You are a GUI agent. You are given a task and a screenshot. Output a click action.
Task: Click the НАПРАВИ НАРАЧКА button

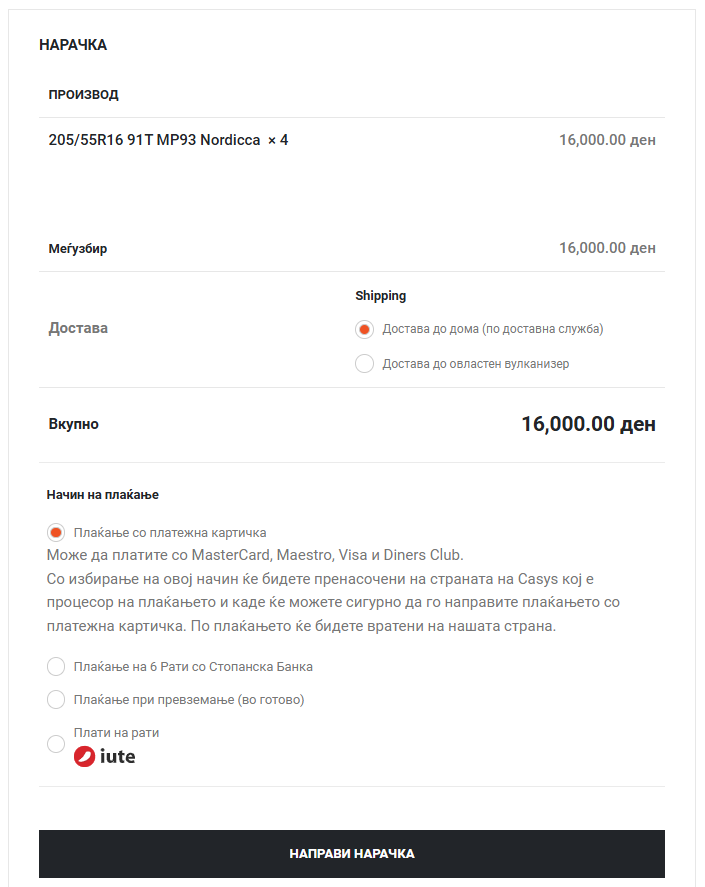coord(352,854)
